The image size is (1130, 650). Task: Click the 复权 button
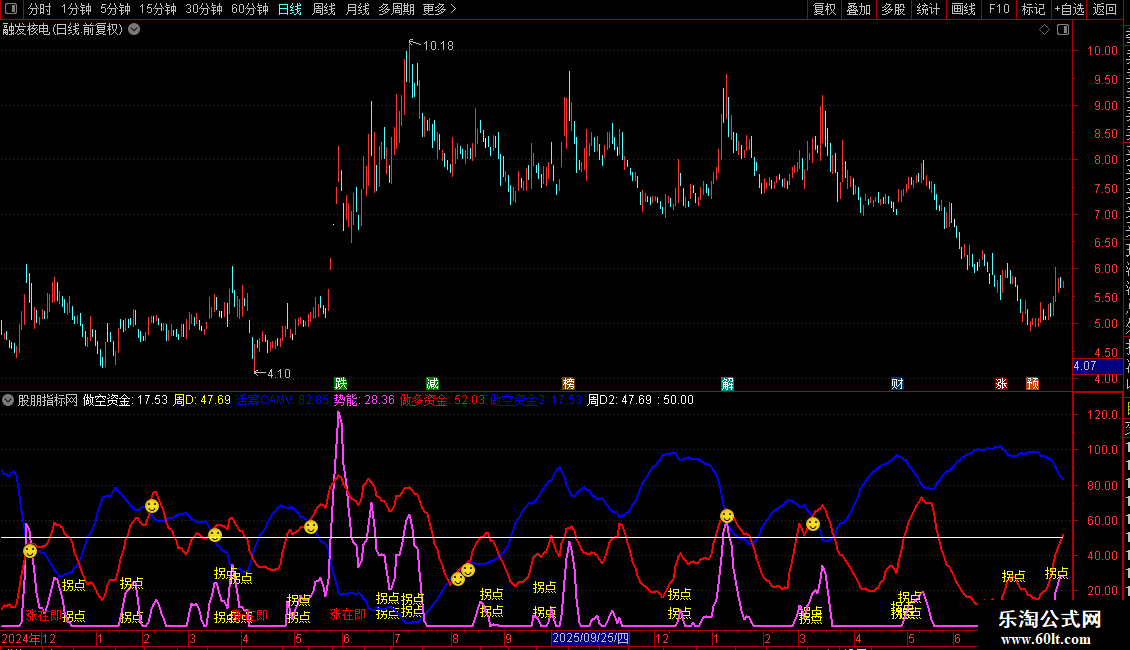[824, 9]
